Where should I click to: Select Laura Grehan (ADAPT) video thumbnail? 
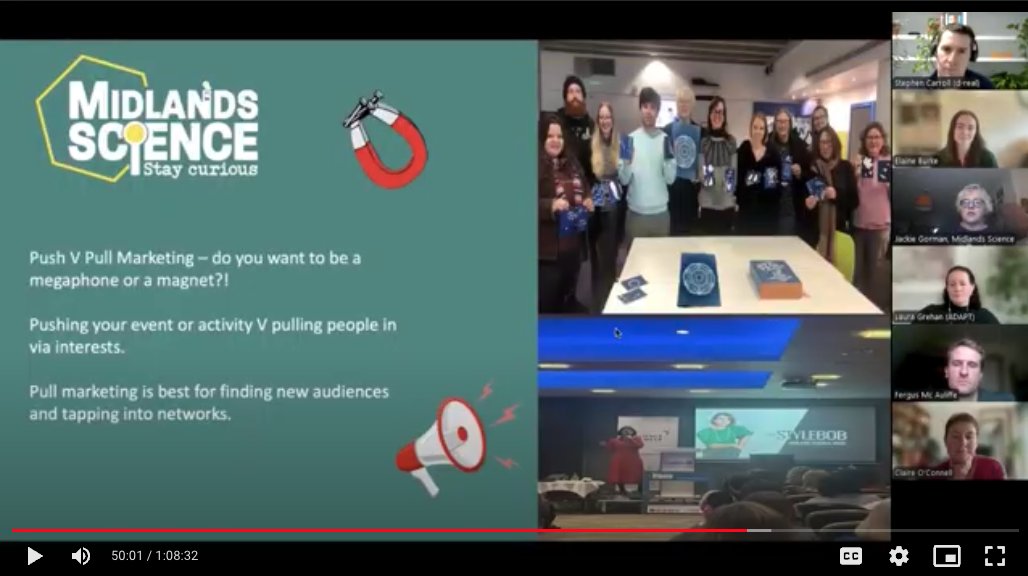[960, 284]
